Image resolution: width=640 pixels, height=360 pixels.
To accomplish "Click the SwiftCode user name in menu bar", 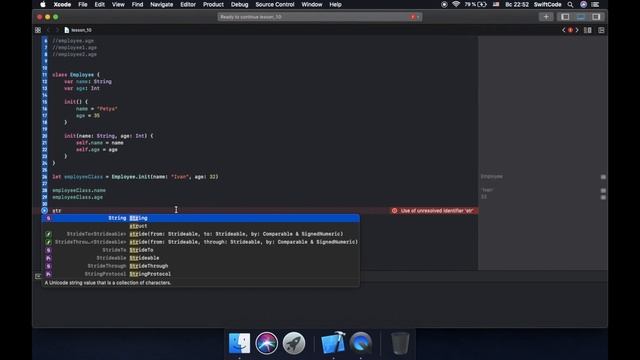I will tap(547, 4).
